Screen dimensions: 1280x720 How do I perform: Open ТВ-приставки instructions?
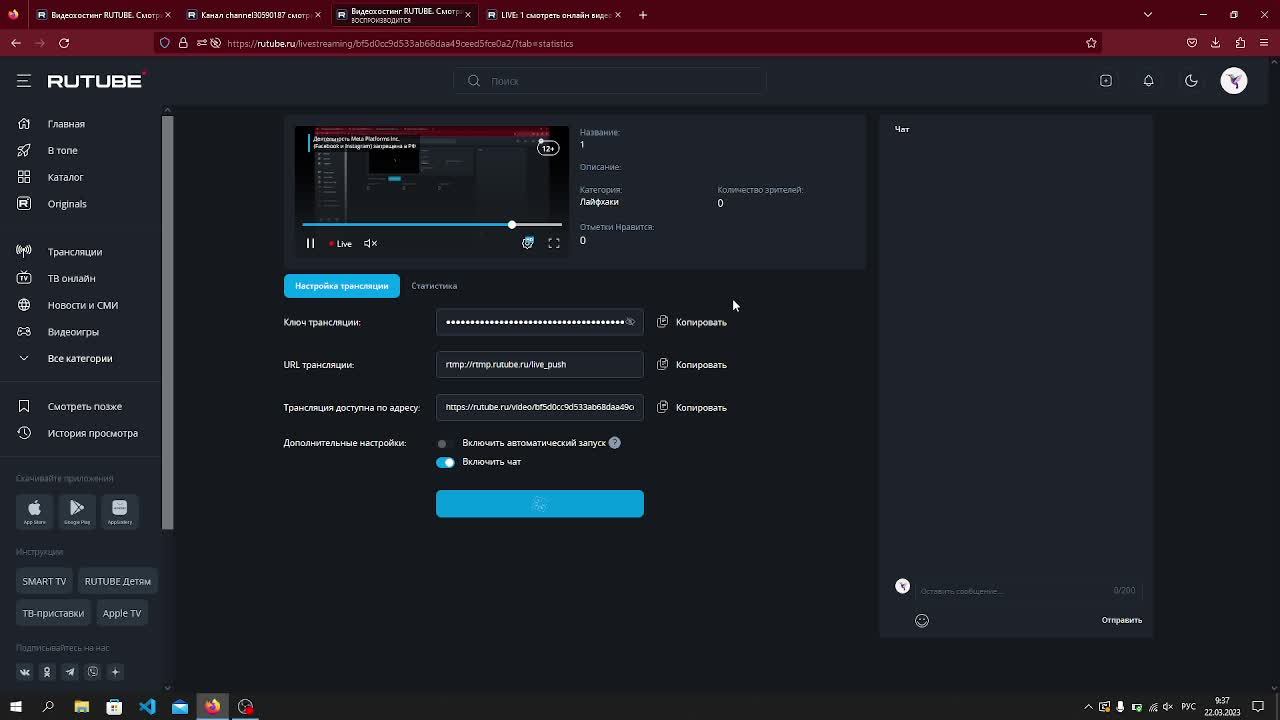[x=53, y=613]
